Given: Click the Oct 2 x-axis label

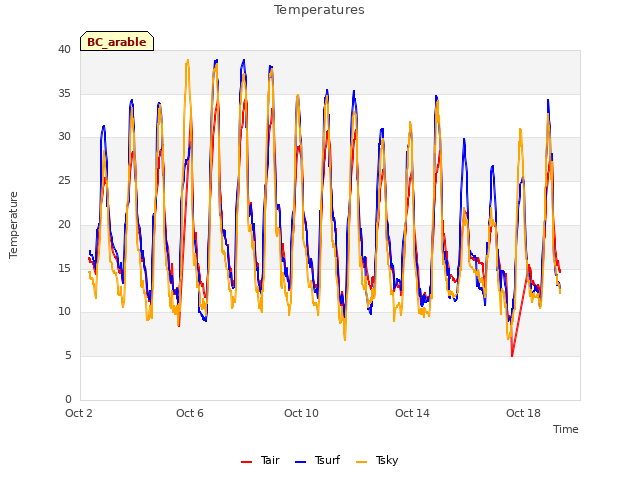Looking at the screenshot, I should (x=79, y=413).
